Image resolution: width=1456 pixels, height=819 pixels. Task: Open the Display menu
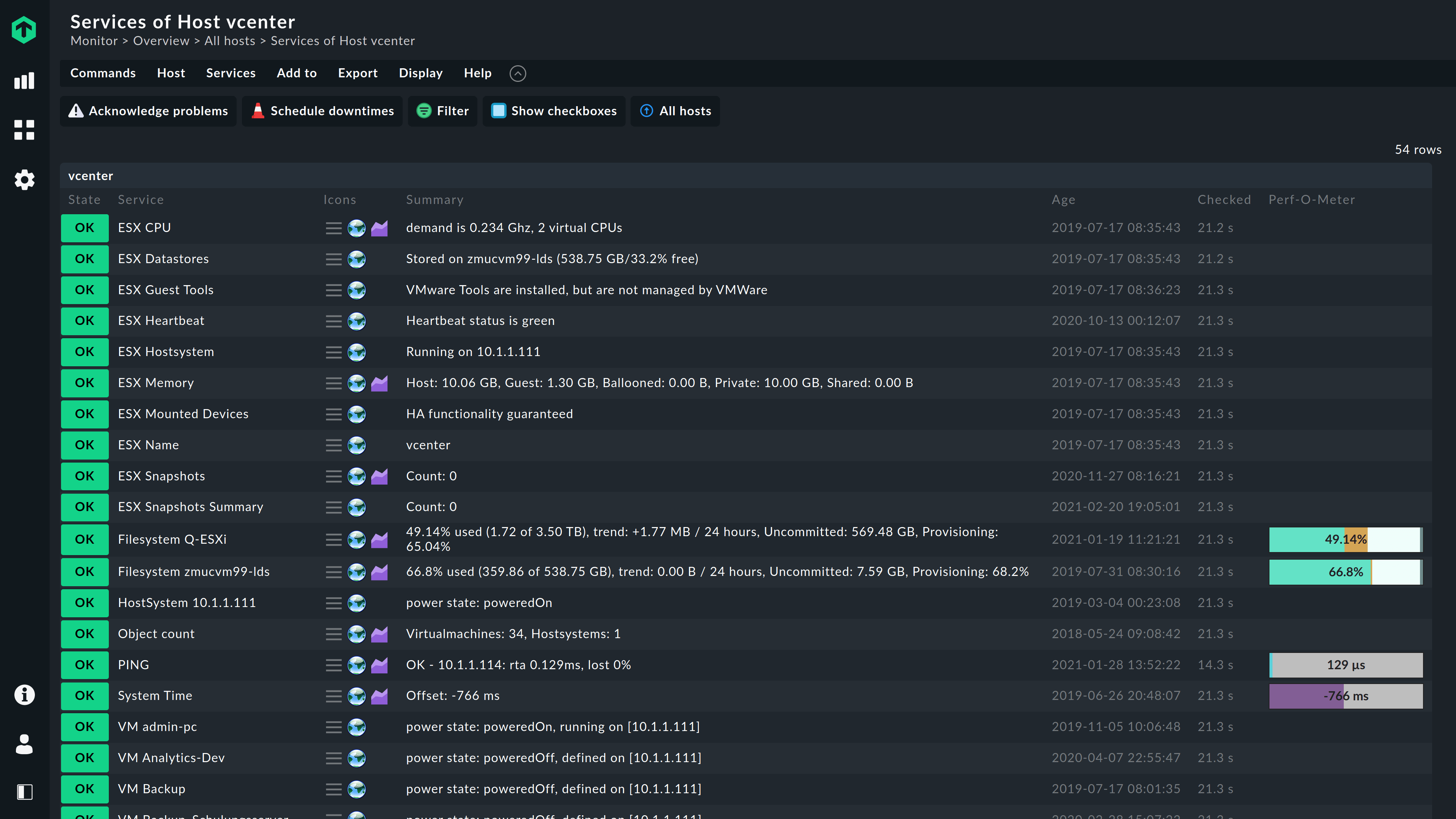point(420,73)
